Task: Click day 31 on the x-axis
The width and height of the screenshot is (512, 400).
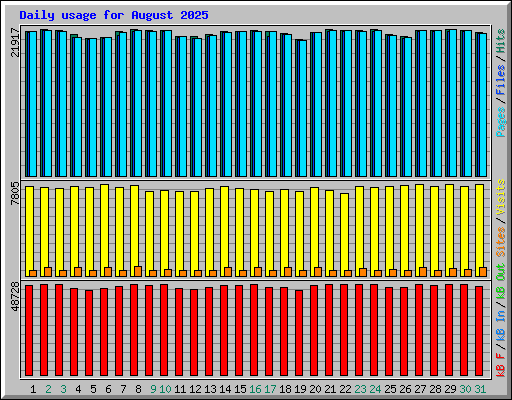Action: (x=480, y=389)
